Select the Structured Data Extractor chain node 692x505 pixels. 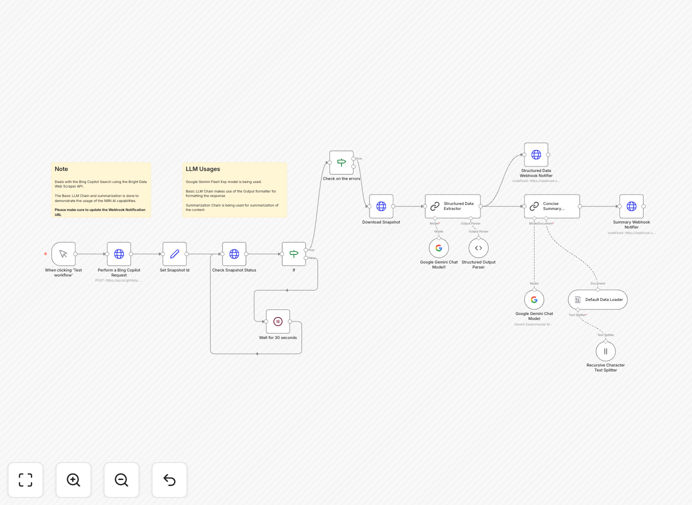click(x=453, y=206)
